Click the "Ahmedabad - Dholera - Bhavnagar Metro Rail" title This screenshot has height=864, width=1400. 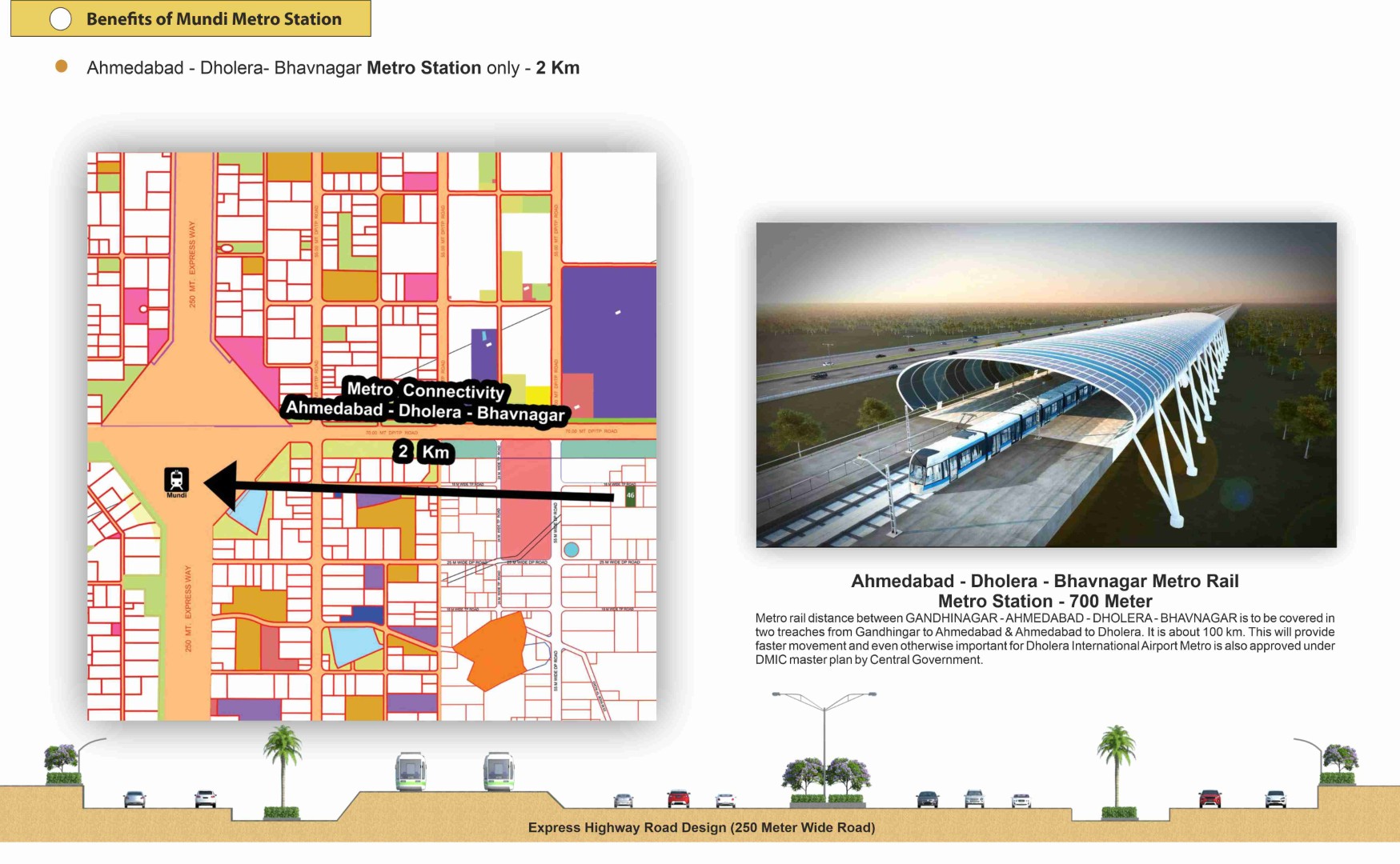[x=1045, y=582]
